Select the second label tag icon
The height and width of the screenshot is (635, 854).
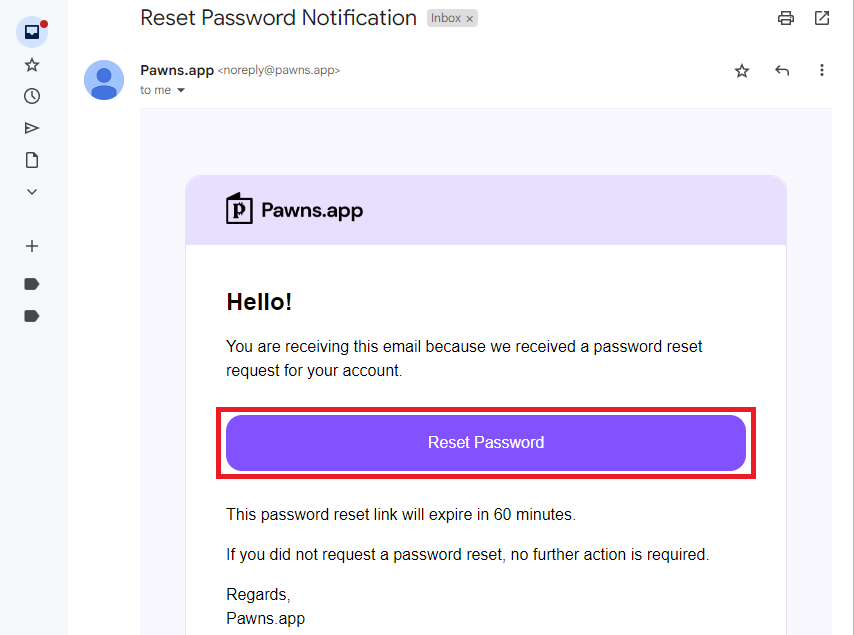click(x=32, y=316)
